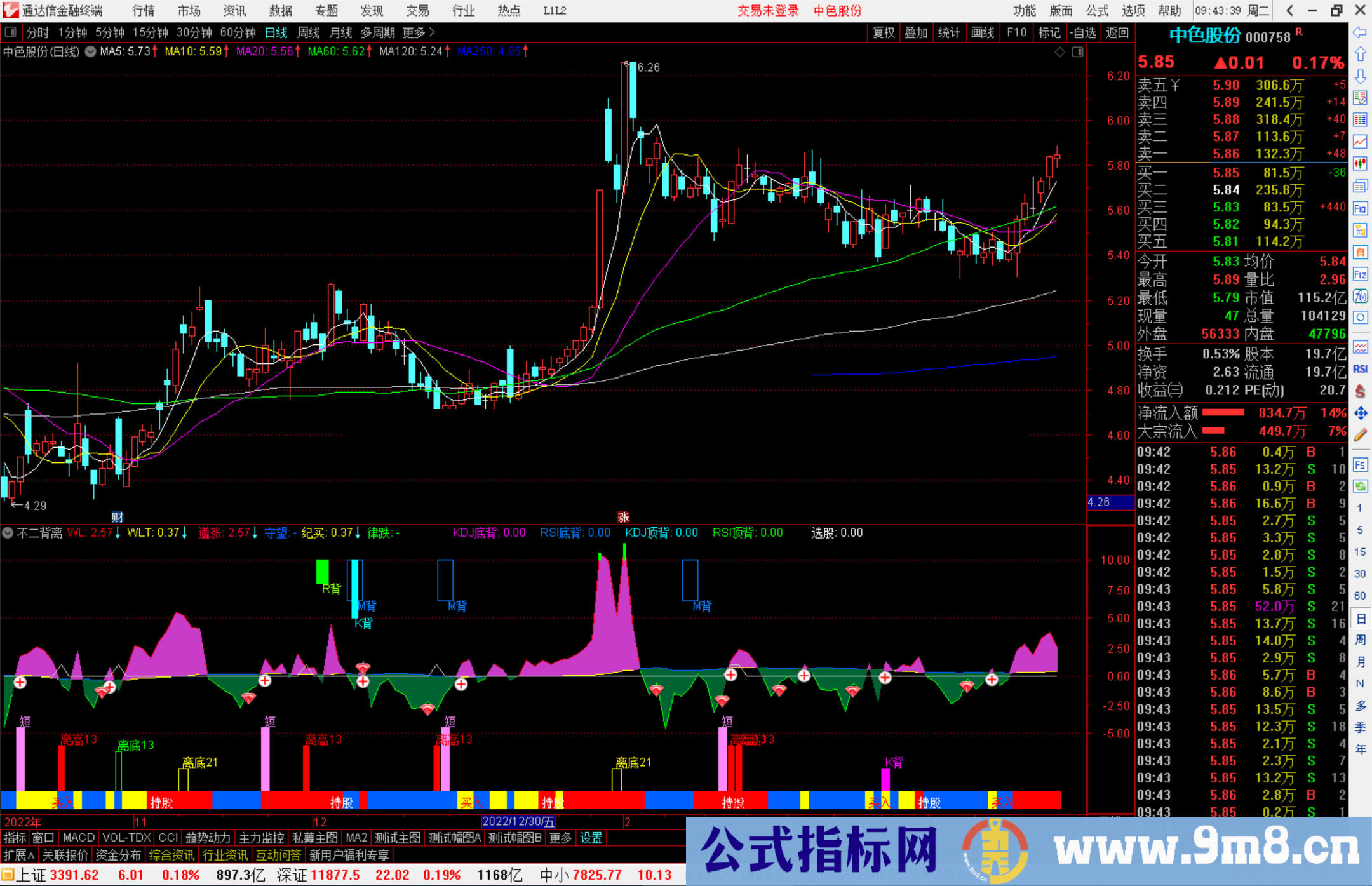This screenshot has width=1372, height=886.
Task: Open the 市场 menu
Action: click(189, 10)
